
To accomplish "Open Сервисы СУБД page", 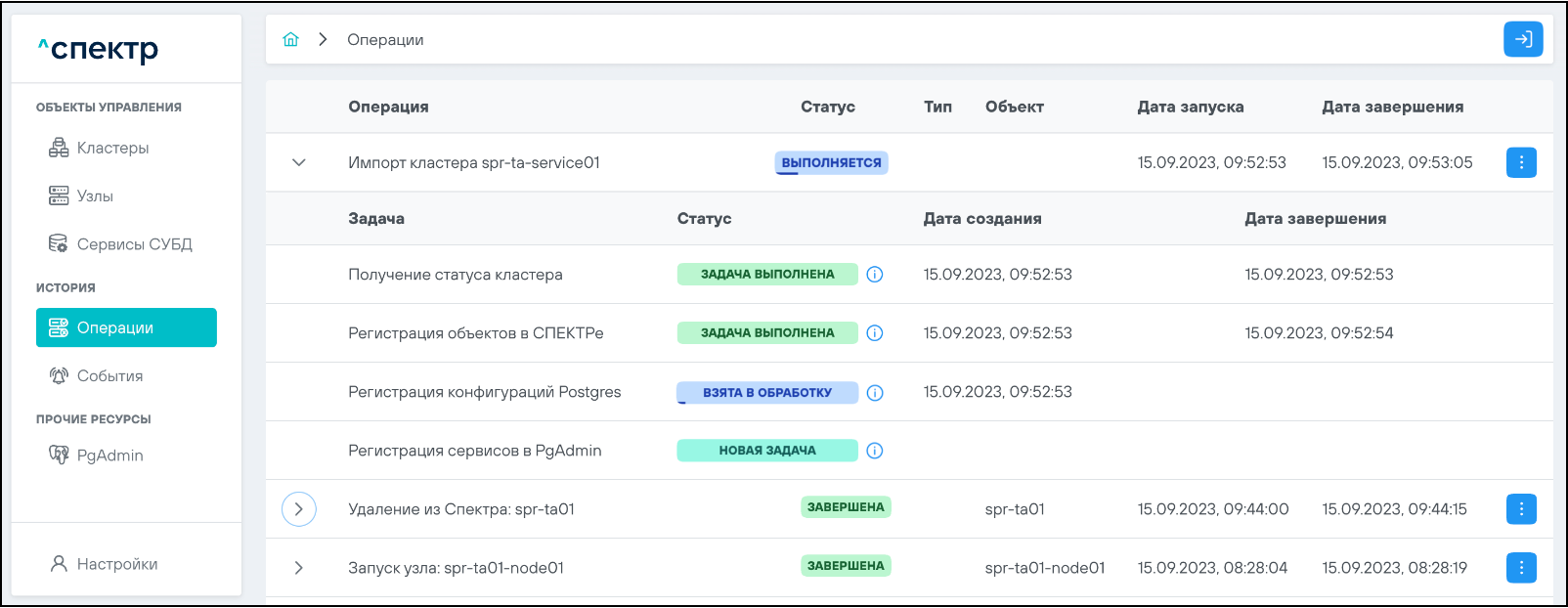I will click(x=134, y=244).
